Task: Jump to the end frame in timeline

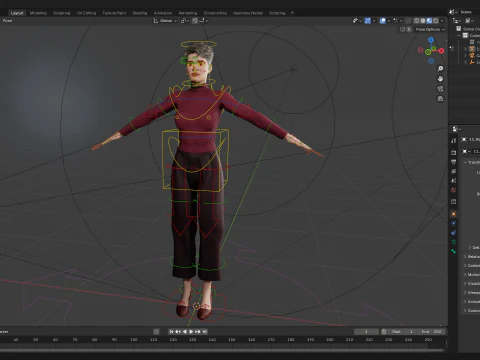Action: (205, 332)
